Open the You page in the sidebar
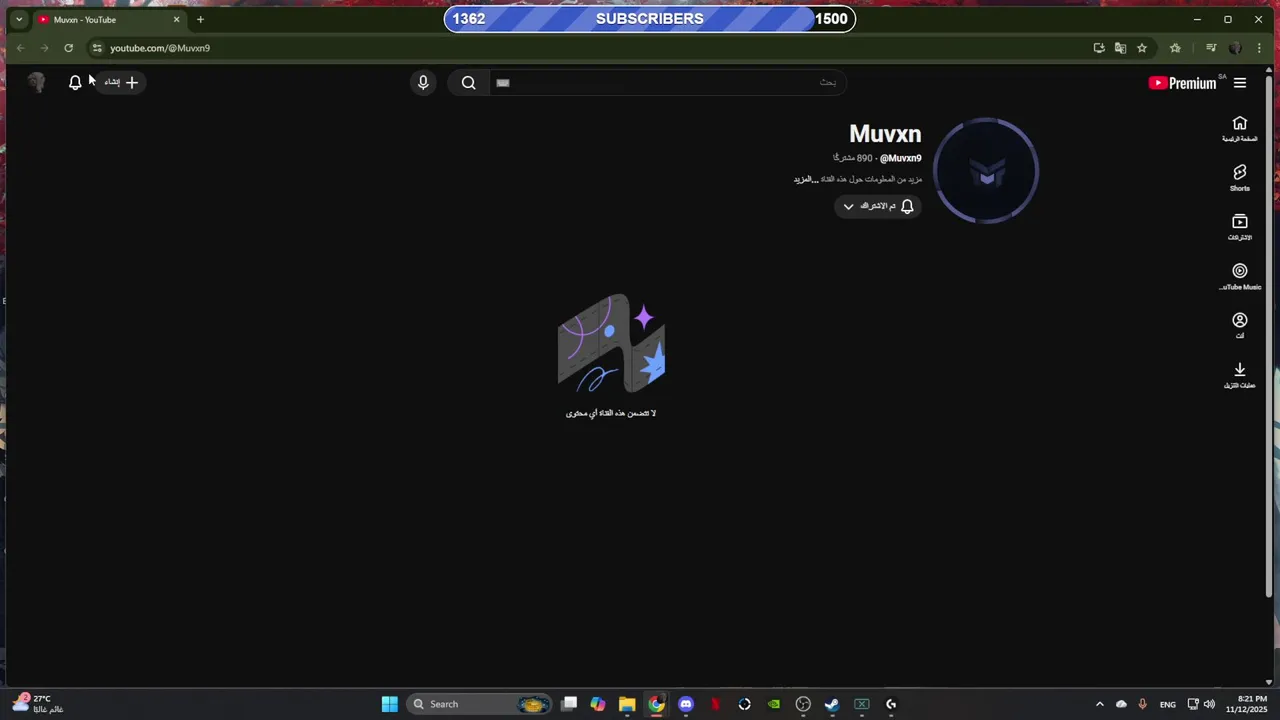The image size is (1280, 720). pos(1240,325)
